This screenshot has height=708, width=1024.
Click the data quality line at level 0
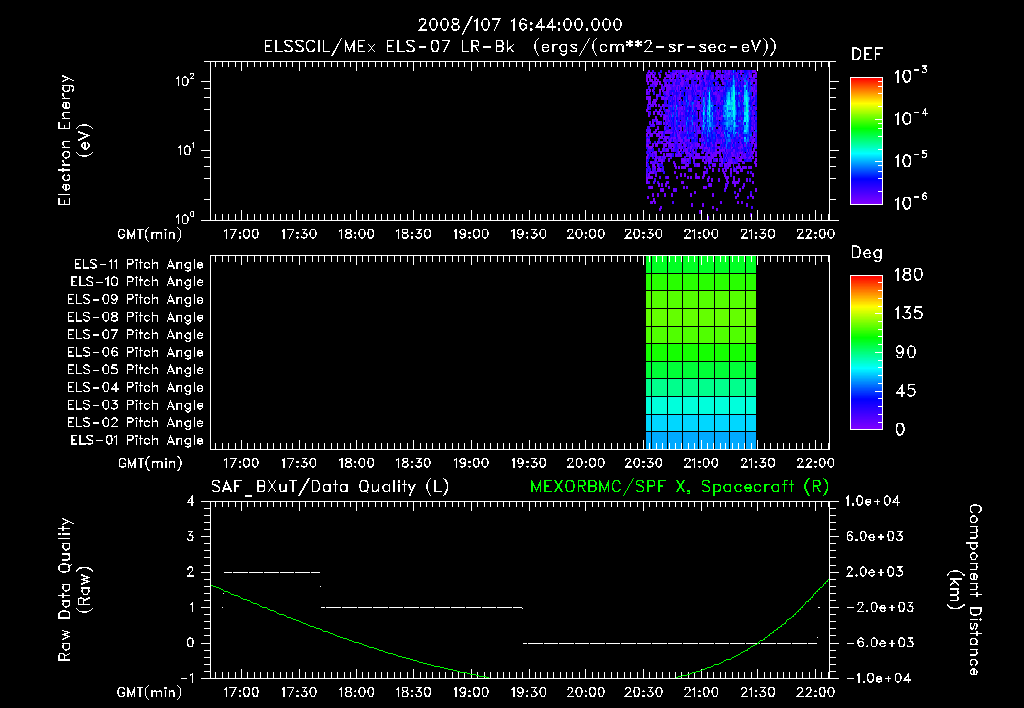click(x=670, y=643)
